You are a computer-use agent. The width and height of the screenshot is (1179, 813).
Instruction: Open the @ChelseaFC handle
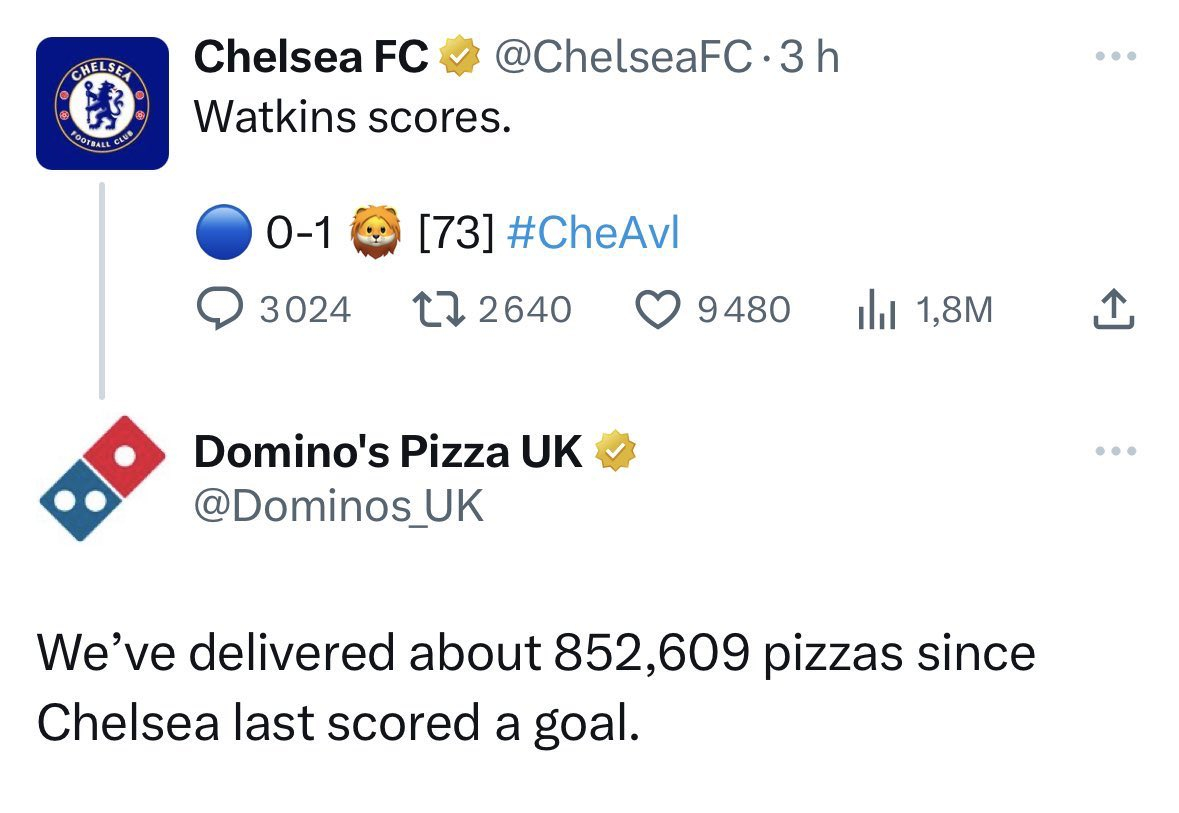624,58
